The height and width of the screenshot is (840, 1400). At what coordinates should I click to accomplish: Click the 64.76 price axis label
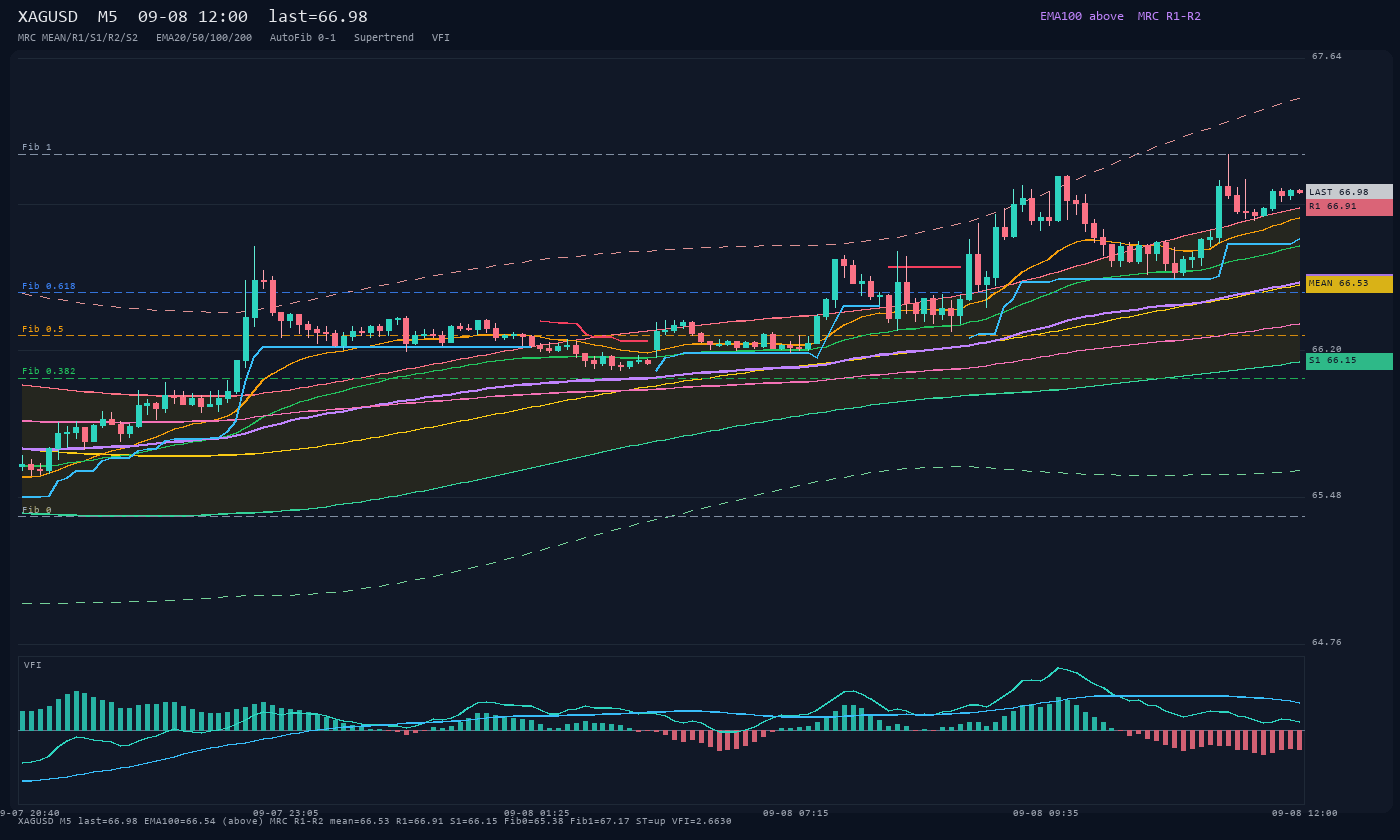click(x=1327, y=643)
